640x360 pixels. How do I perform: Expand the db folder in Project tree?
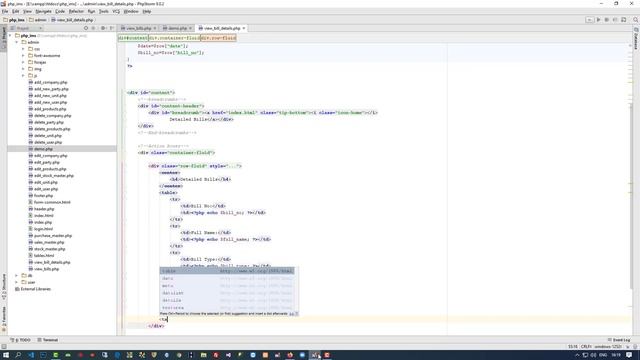tap(17, 276)
